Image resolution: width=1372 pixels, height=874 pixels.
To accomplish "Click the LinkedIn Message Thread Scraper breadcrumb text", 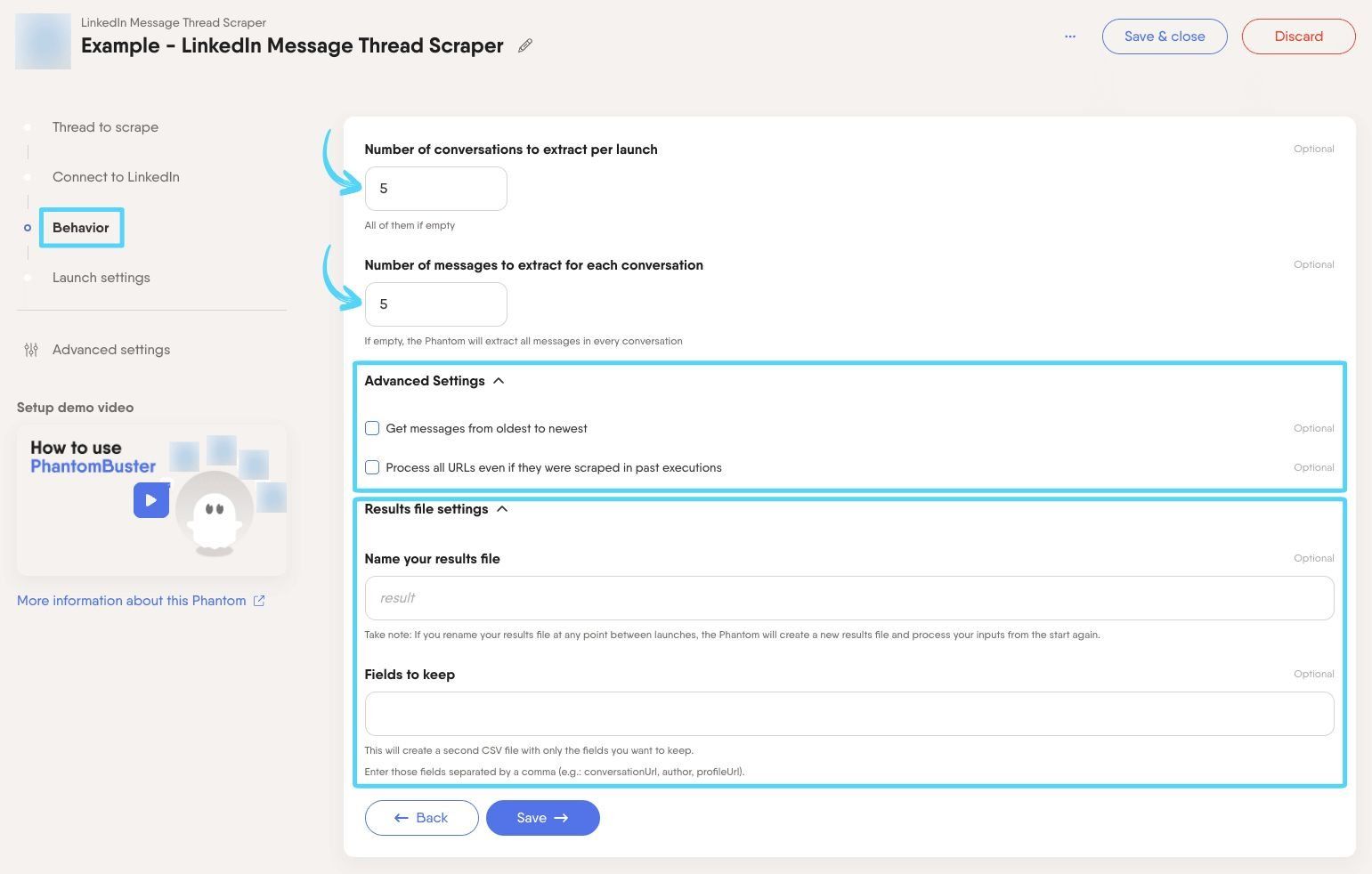I will tap(174, 22).
